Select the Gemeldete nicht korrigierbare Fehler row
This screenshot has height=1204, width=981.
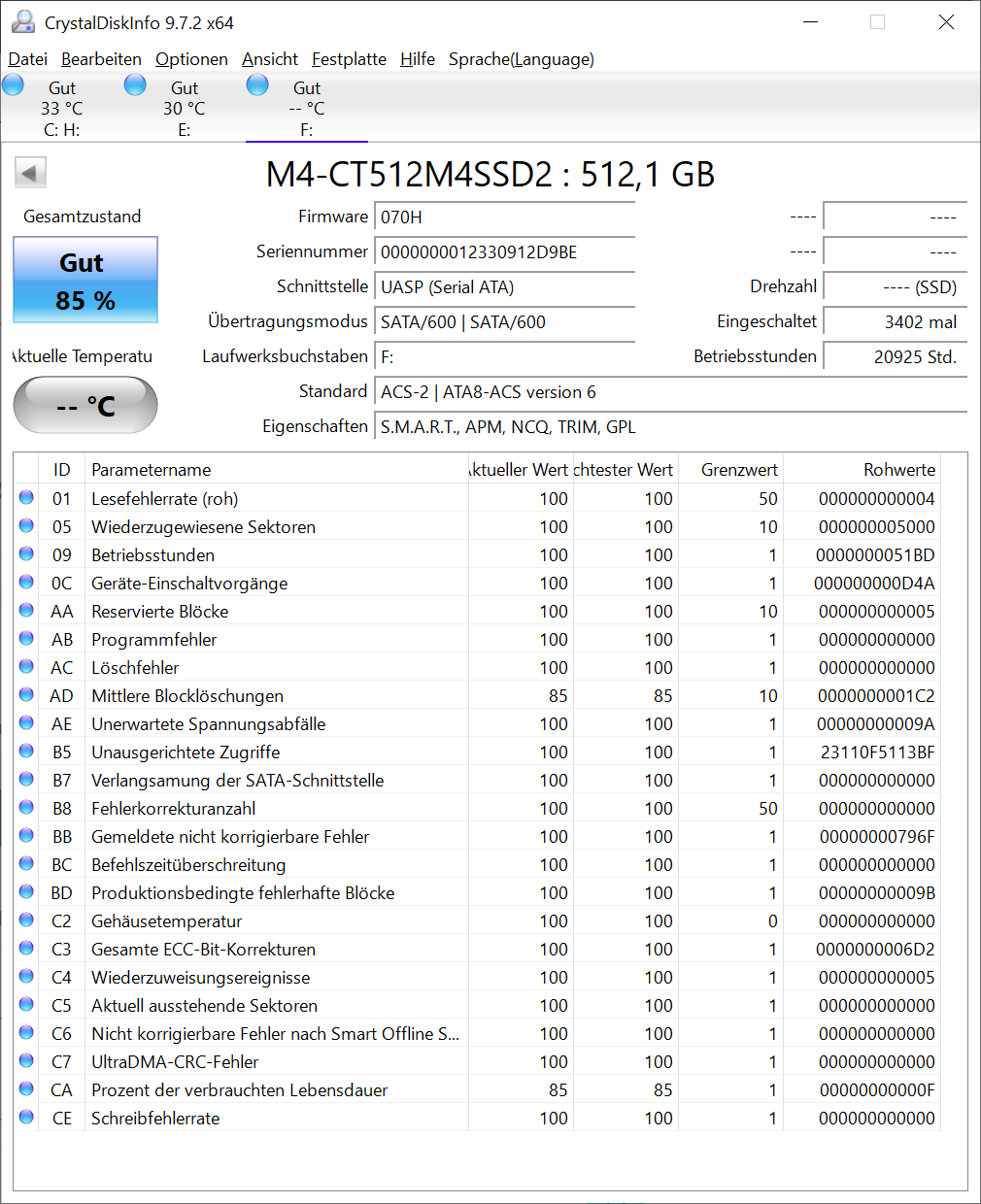477,836
